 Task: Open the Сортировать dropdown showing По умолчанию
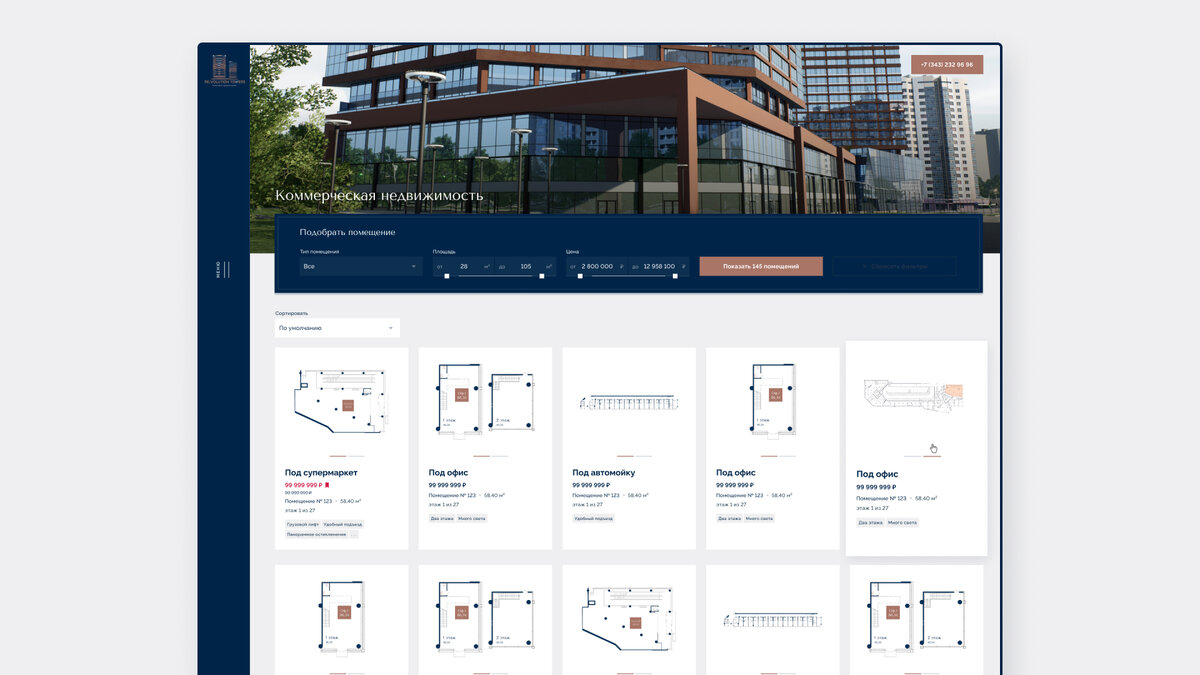pos(337,328)
